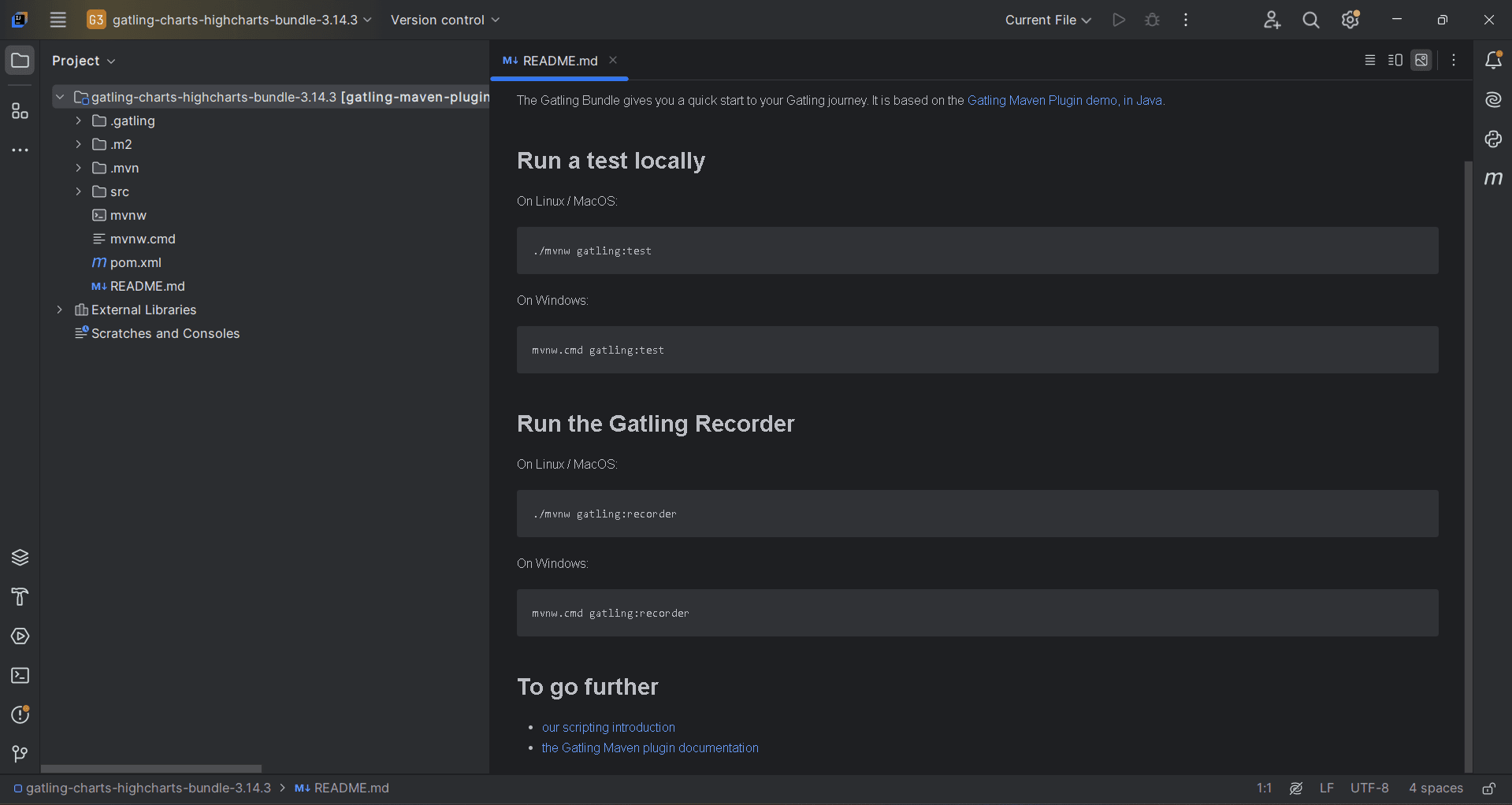The width and height of the screenshot is (1512, 805).
Task: Open the main menu hamburger
Action: [x=58, y=20]
